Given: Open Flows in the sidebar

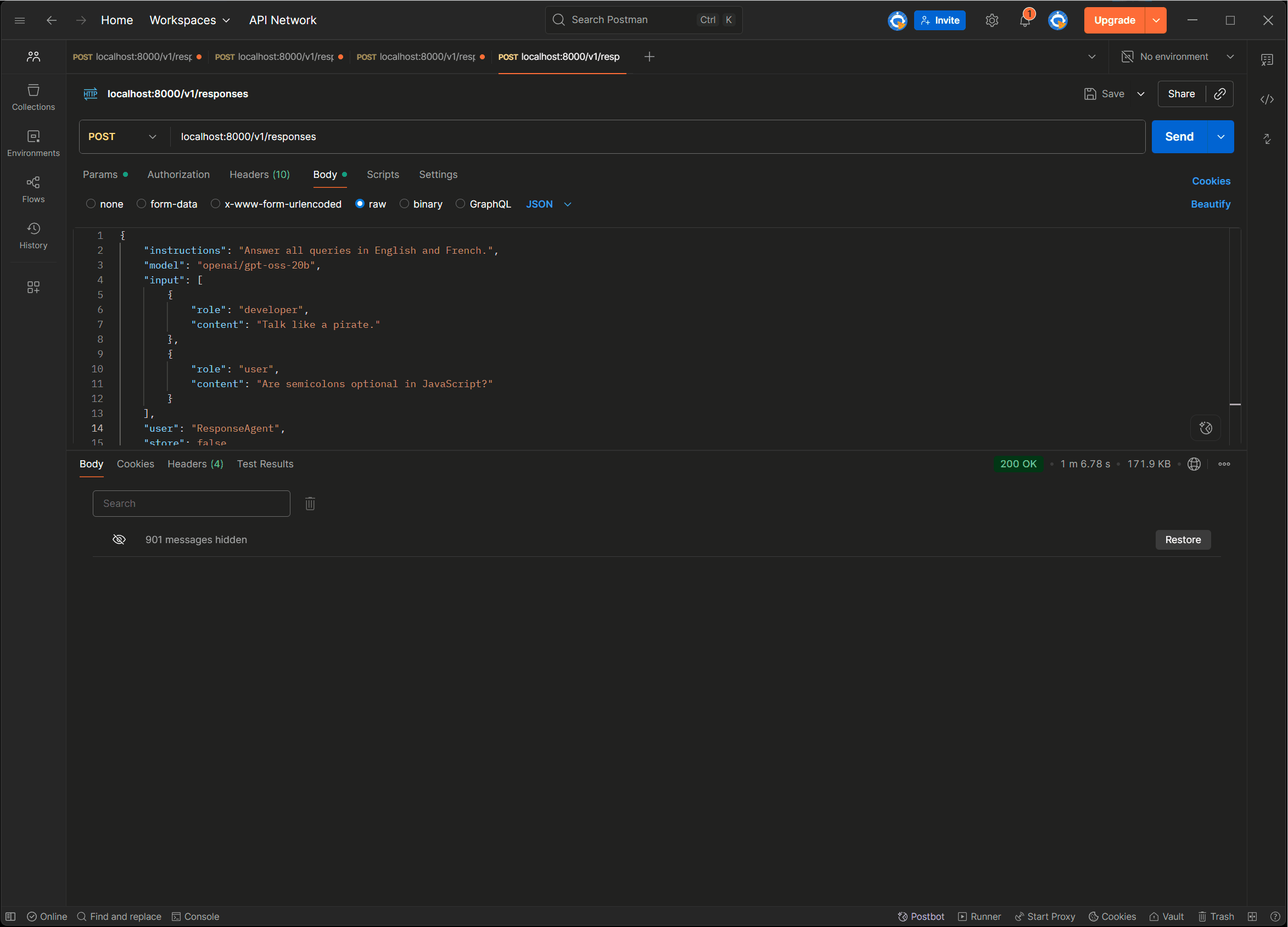Looking at the screenshot, I should (x=33, y=189).
